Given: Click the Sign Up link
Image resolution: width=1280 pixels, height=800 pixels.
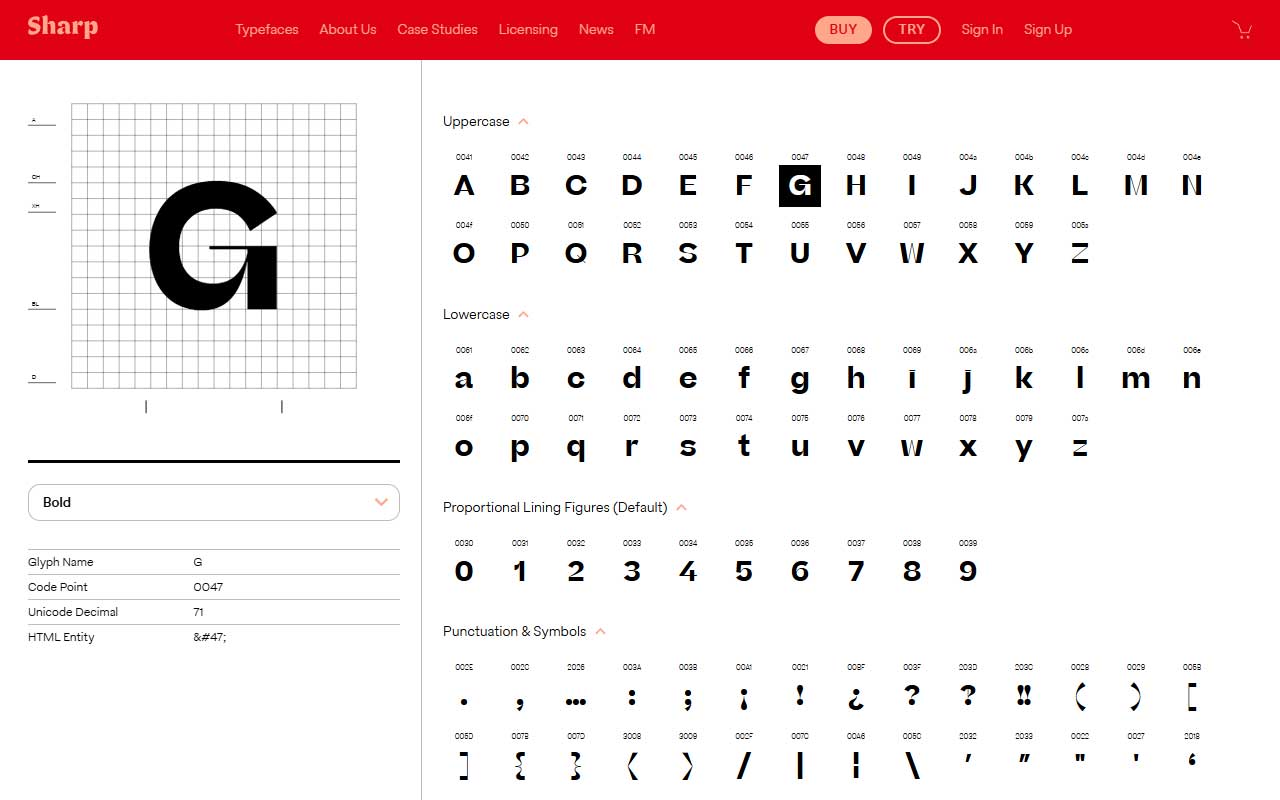Looking at the screenshot, I should click(x=1047, y=29).
